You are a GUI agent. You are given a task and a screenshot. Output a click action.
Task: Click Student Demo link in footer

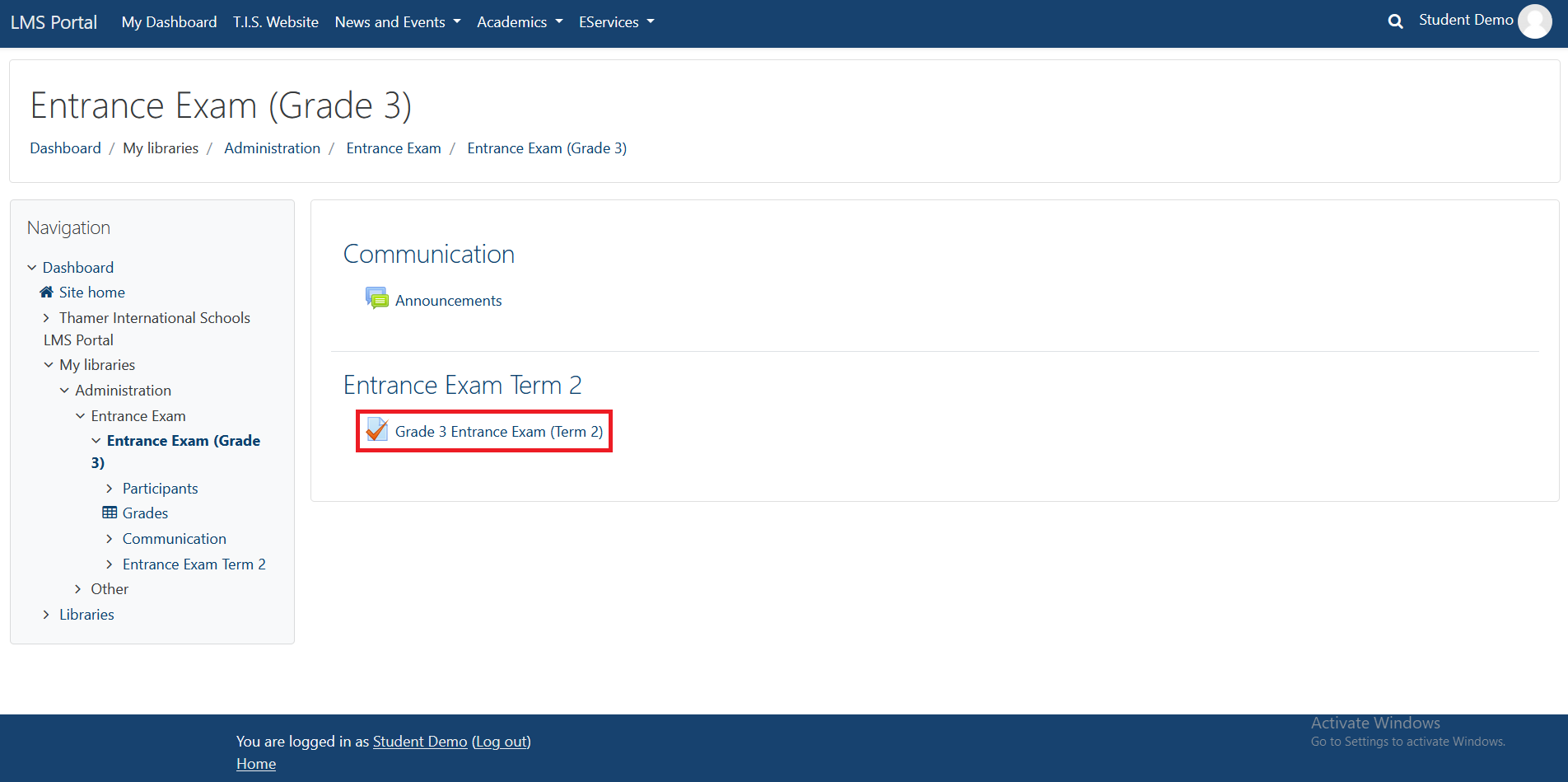[x=420, y=742]
